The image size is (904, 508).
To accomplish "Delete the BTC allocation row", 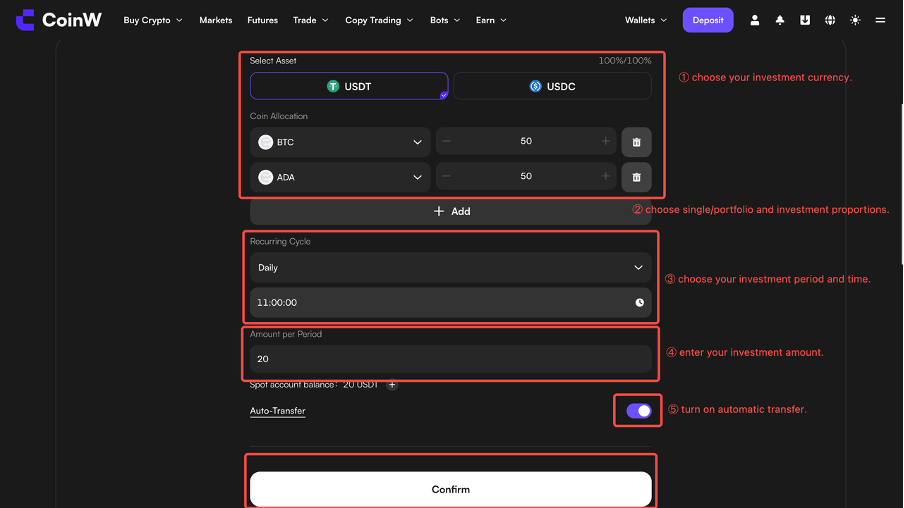I will point(636,142).
